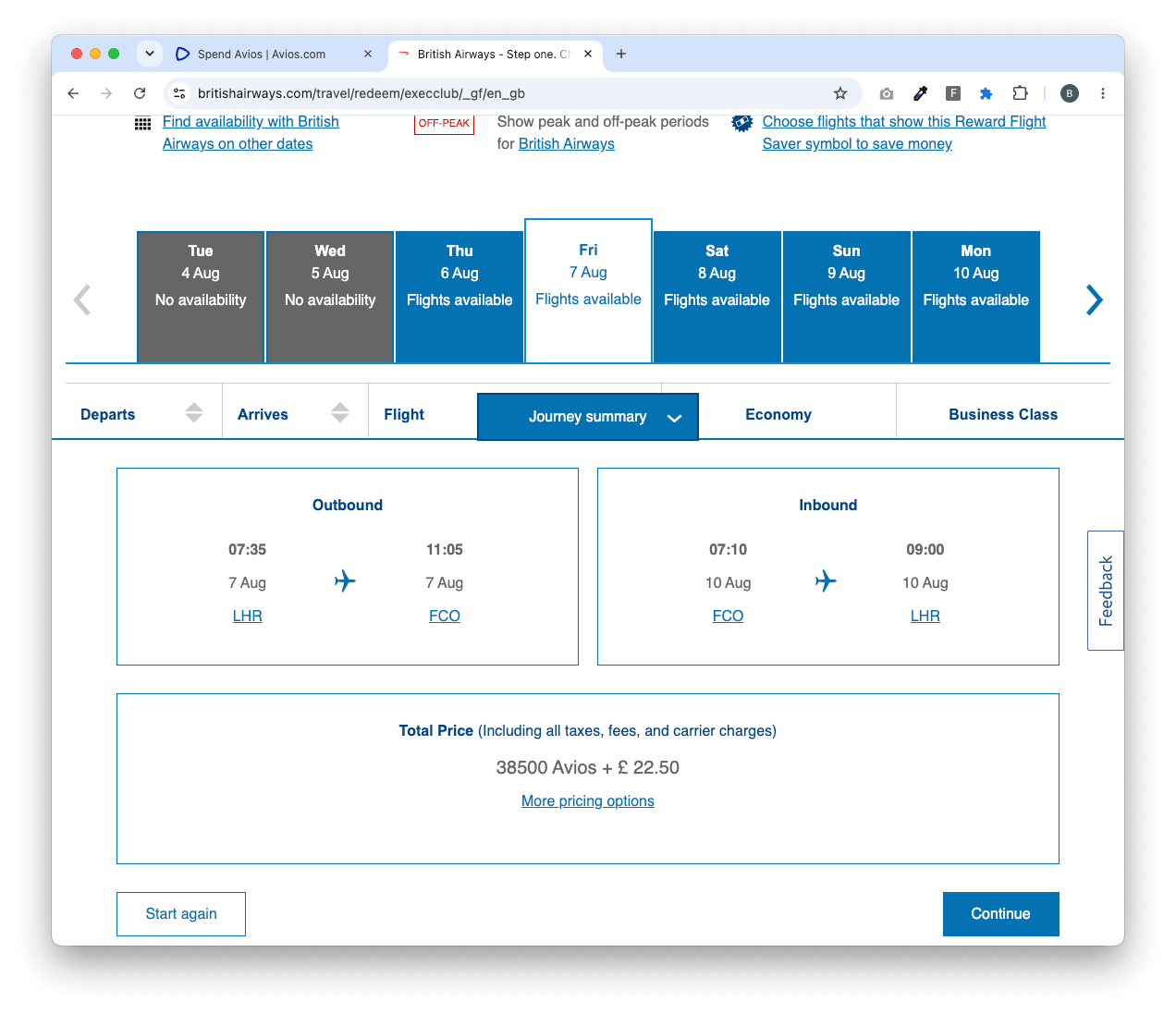Open Find availability on other dates link

click(x=251, y=133)
